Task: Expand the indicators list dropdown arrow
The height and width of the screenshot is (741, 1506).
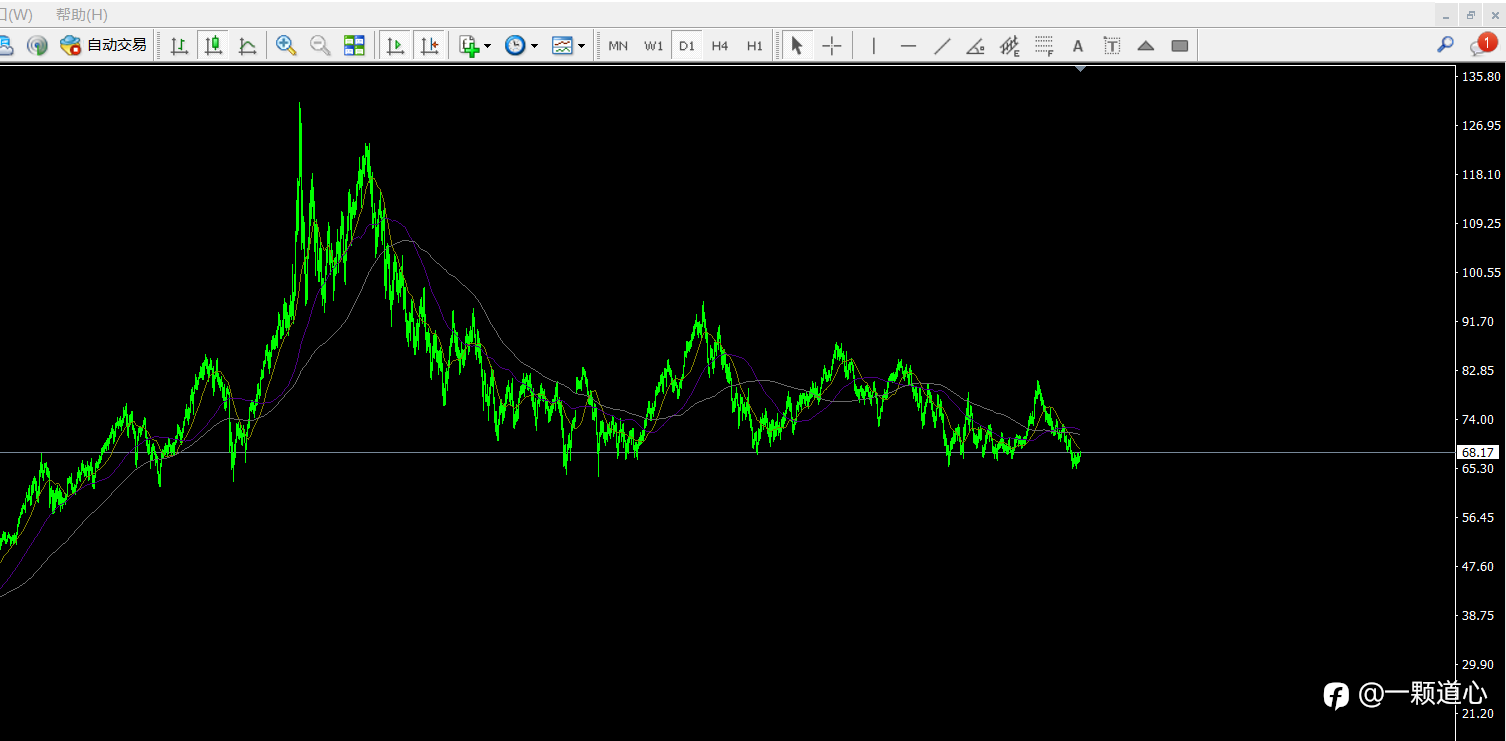Action: click(x=488, y=46)
